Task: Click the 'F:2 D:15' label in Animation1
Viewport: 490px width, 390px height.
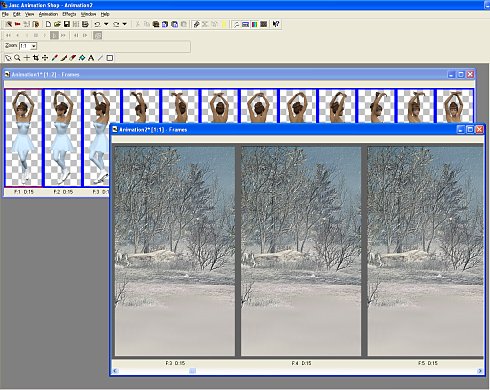Action: tap(63, 192)
